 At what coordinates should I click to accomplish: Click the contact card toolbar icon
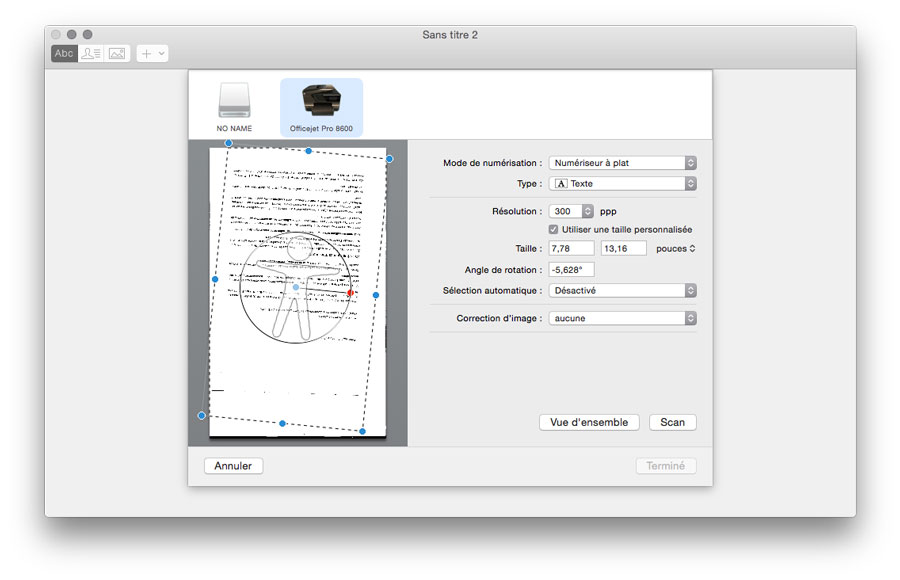91,53
